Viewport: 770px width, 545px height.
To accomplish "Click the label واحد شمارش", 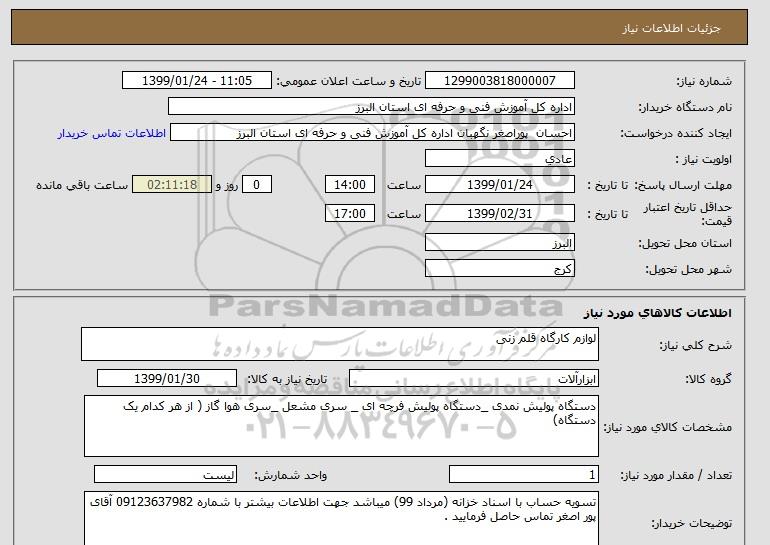I will tap(291, 475).
